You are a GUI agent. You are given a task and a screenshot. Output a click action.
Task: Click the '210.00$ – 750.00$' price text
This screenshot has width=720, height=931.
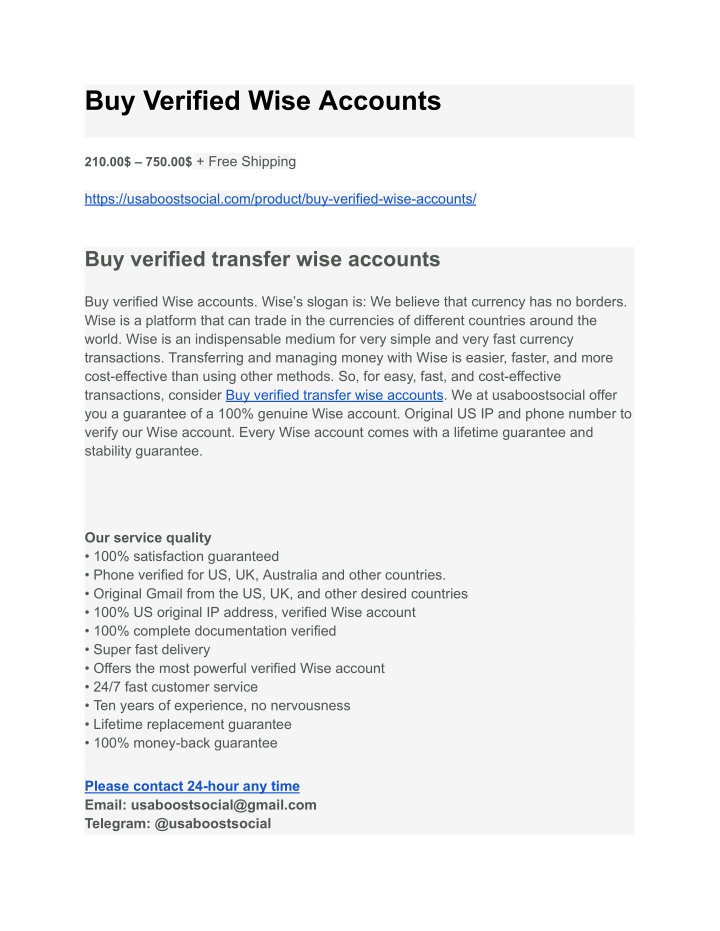click(138, 162)
